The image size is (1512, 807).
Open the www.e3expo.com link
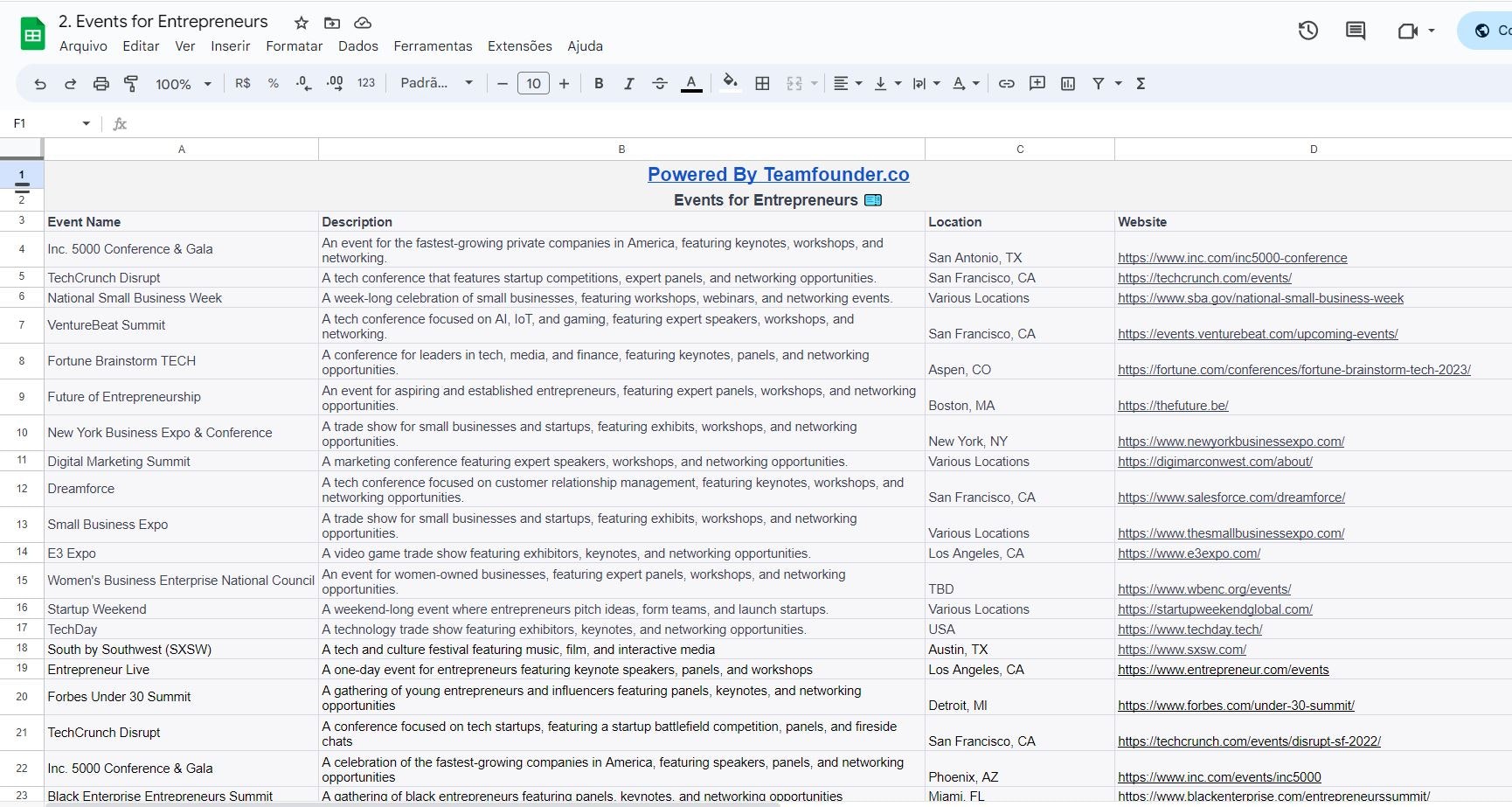[1189, 553]
